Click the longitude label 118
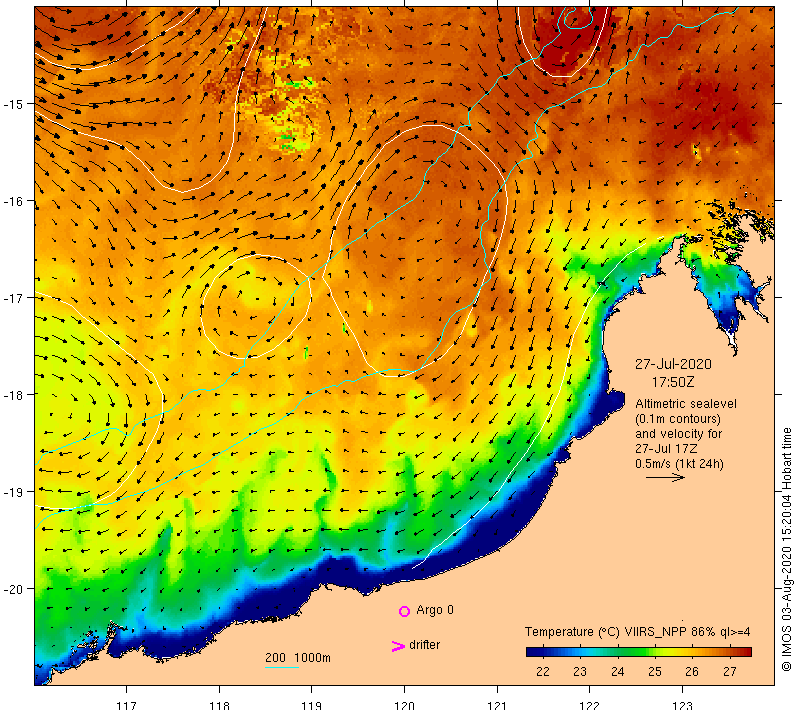 pos(219,705)
